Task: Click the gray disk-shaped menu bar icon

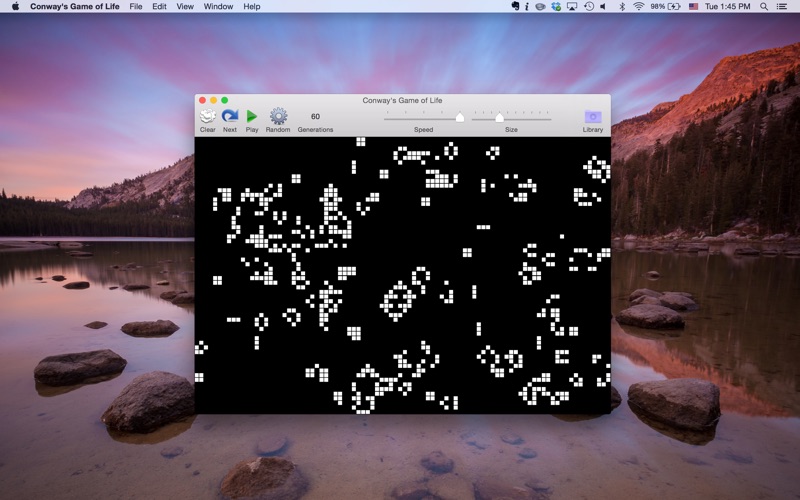Action: coord(540,6)
